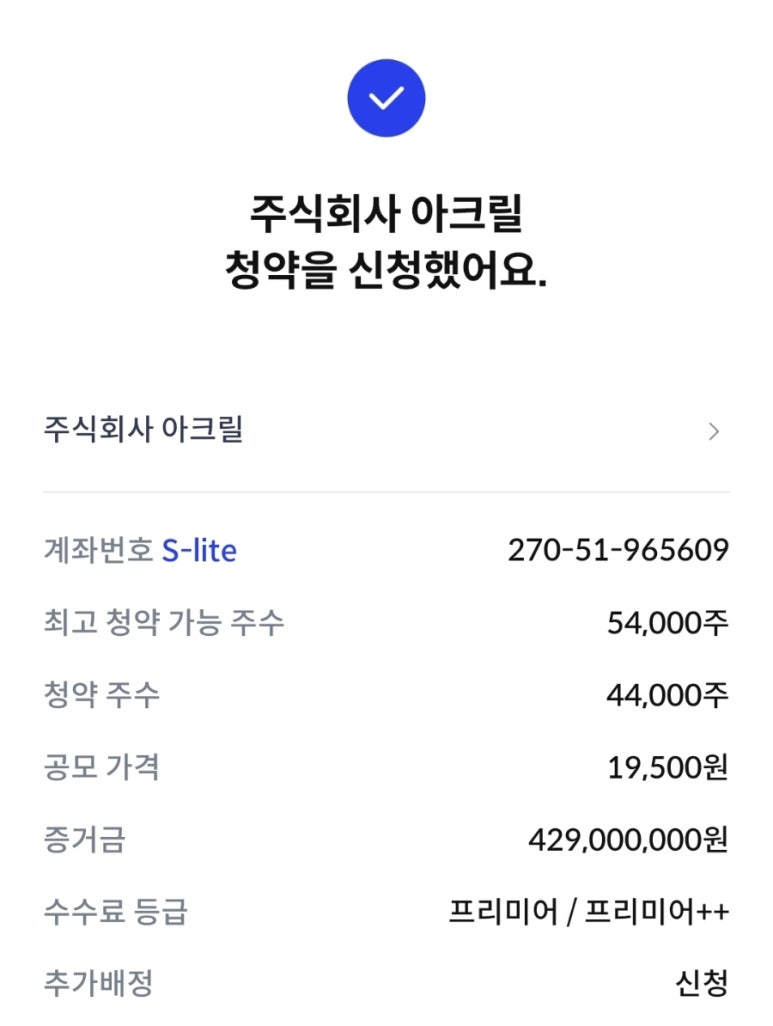This screenshot has width=773, height=1026.
Task: Expand the chevron arrow beside 주식회사 아크릴
Action: tap(713, 432)
